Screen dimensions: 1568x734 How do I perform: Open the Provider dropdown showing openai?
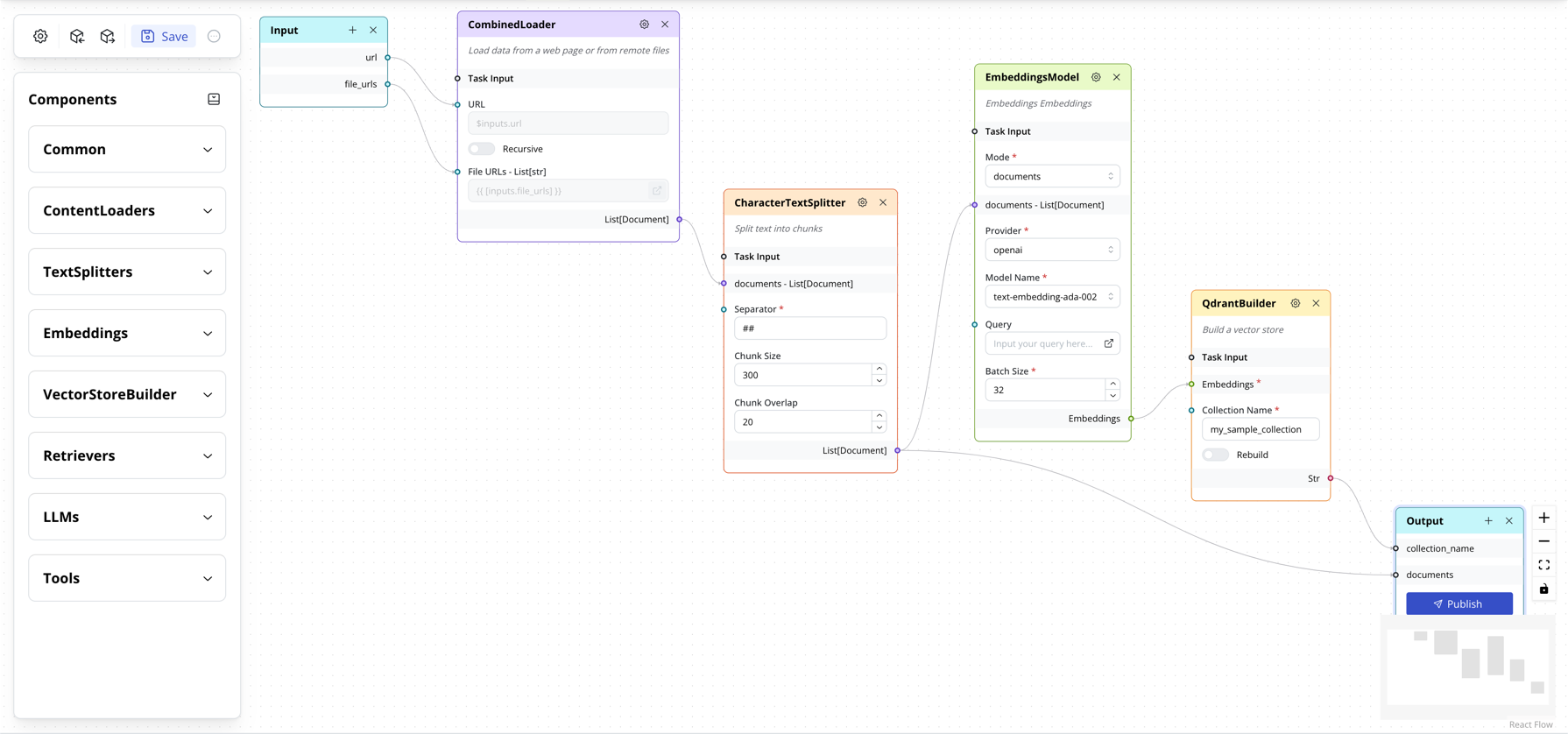click(x=1052, y=250)
